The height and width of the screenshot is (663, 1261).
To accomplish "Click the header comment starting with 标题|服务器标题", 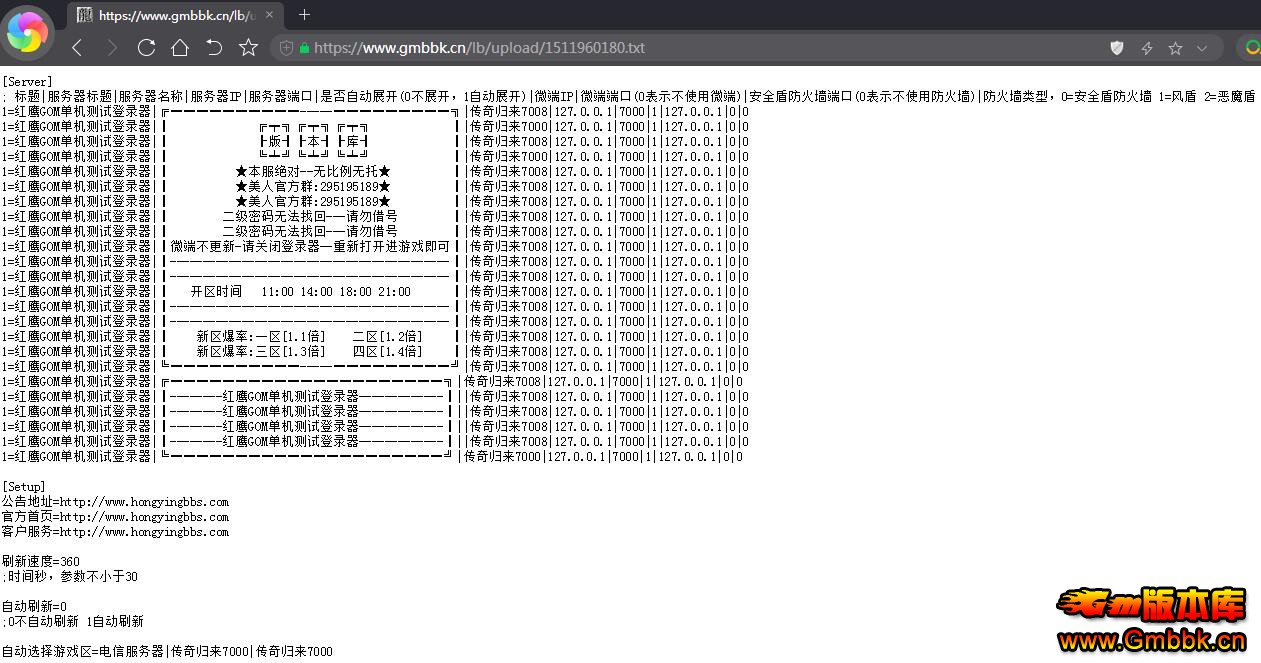I will [630, 97].
